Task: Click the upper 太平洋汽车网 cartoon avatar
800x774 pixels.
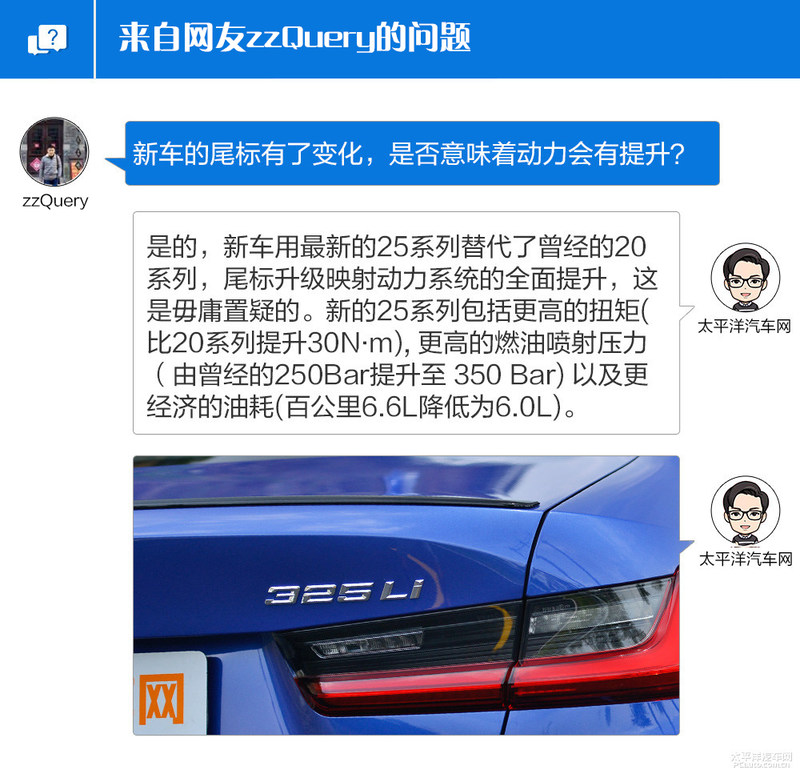Action: pos(745,278)
